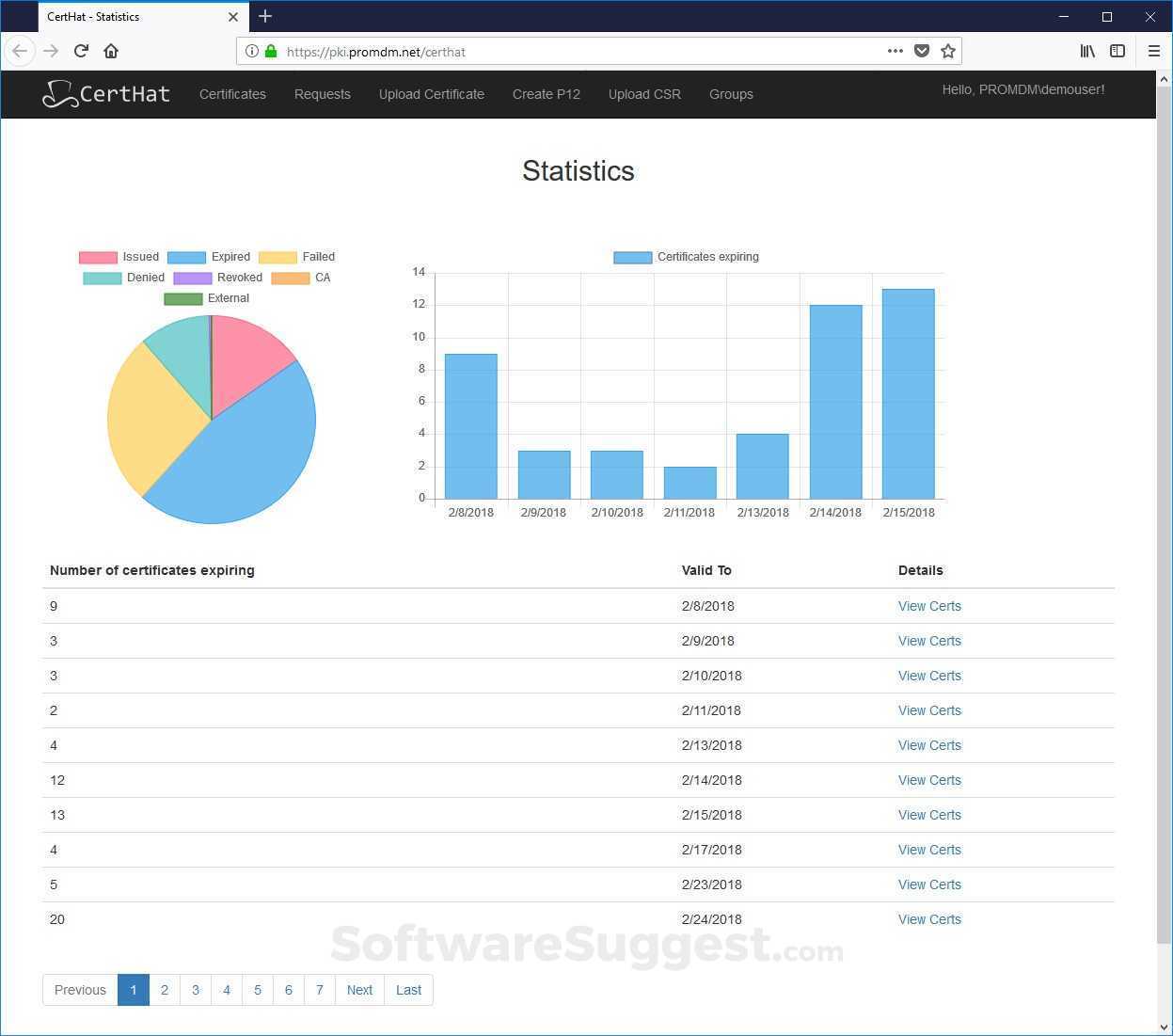Image resolution: width=1173 pixels, height=1036 pixels.
Task: Click the CertHat top-hat logo
Action: (60, 93)
